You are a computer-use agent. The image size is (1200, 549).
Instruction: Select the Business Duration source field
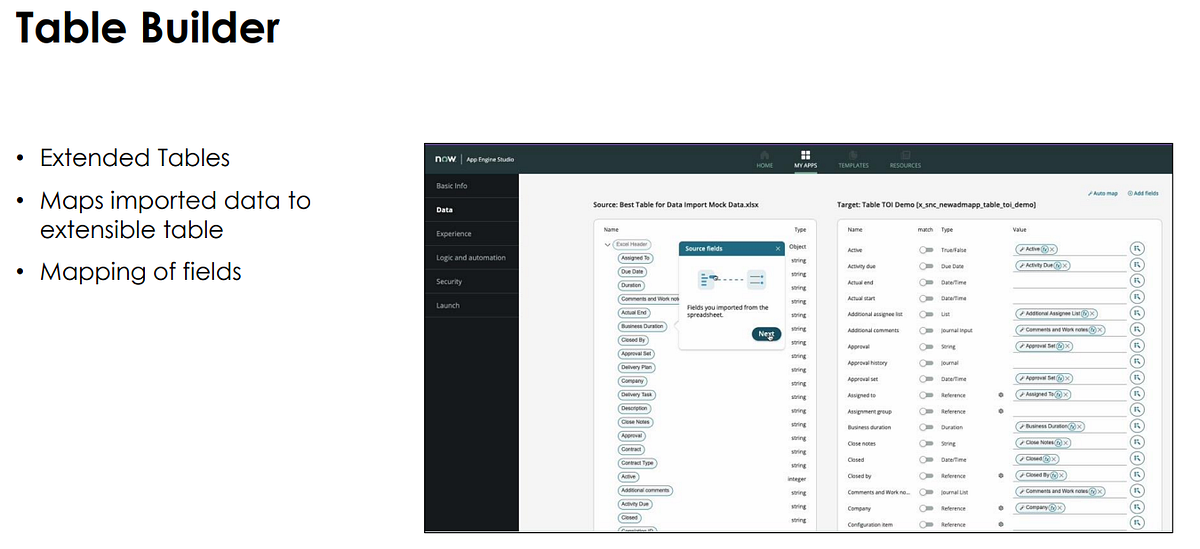(642, 326)
